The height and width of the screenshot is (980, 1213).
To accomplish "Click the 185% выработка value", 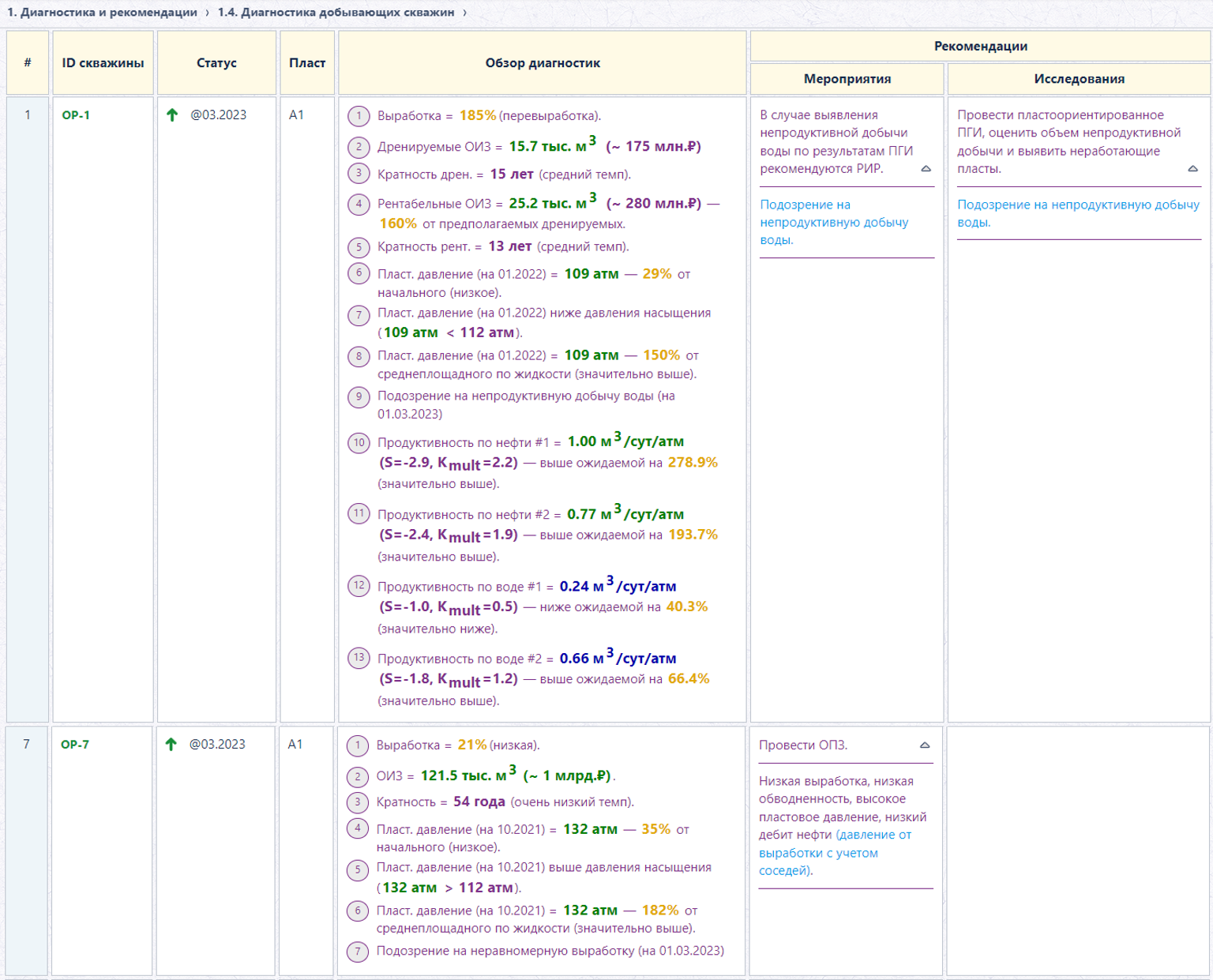I will tap(478, 115).
